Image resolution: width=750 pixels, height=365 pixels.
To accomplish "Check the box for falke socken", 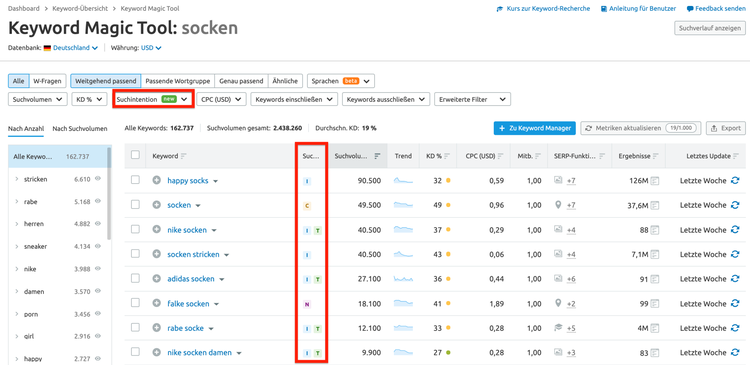I will (135, 303).
